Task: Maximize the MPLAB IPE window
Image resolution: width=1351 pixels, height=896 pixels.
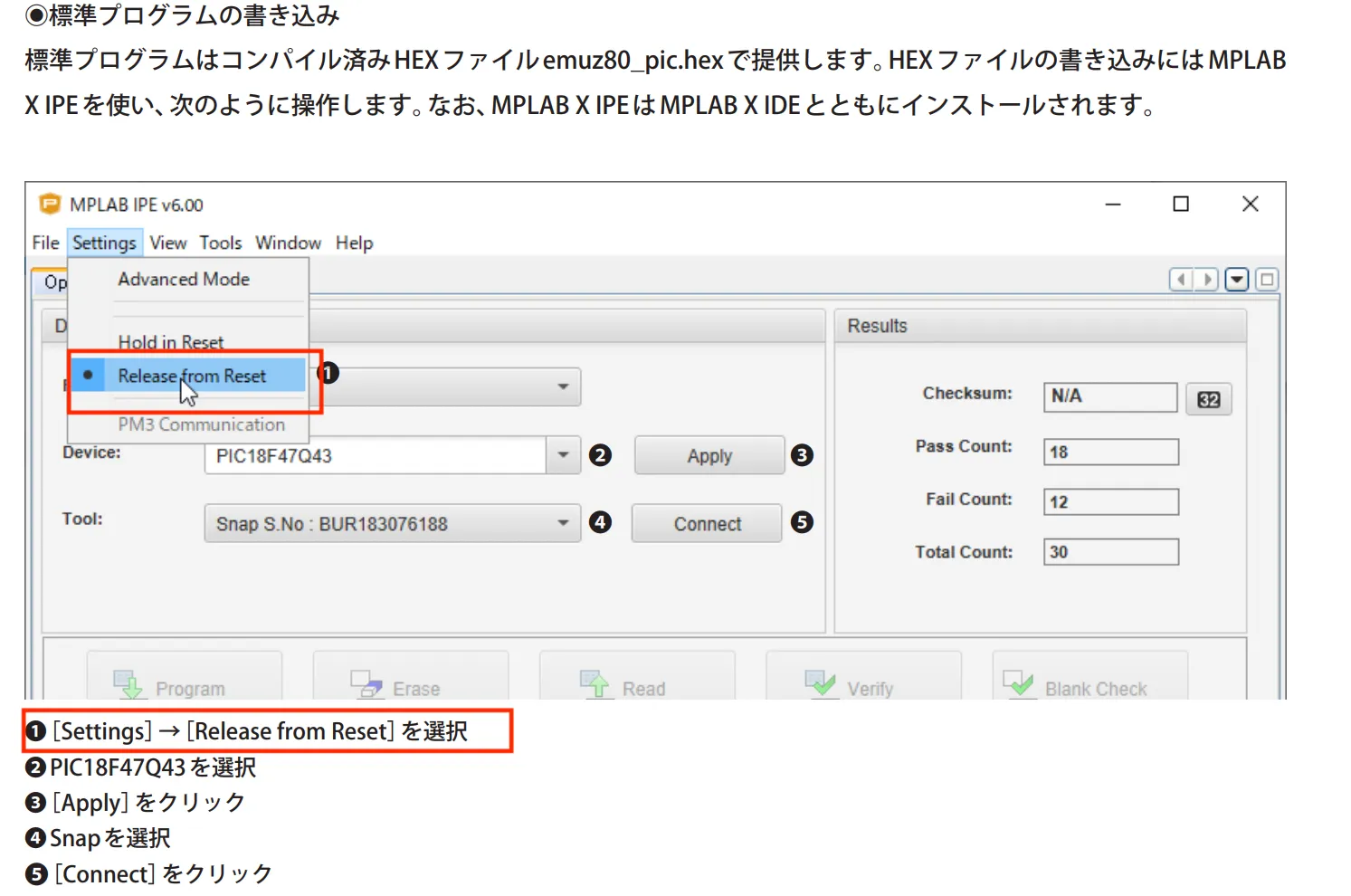Action: [x=1181, y=205]
